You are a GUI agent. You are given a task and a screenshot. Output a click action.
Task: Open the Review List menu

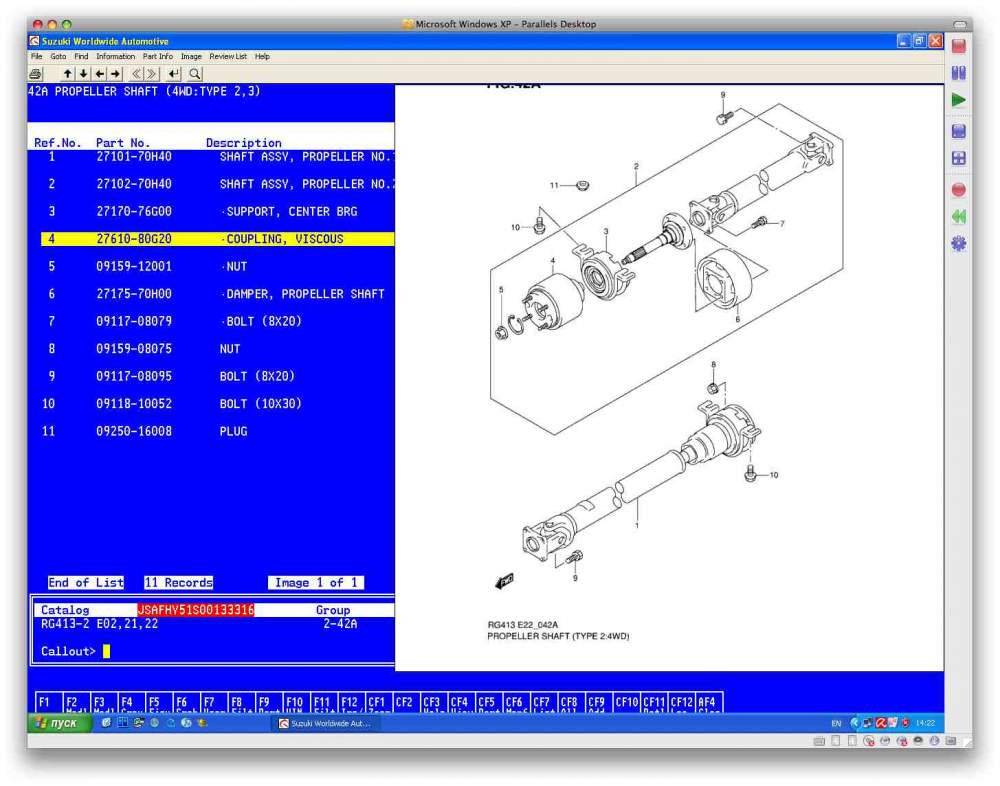(x=228, y=56)
